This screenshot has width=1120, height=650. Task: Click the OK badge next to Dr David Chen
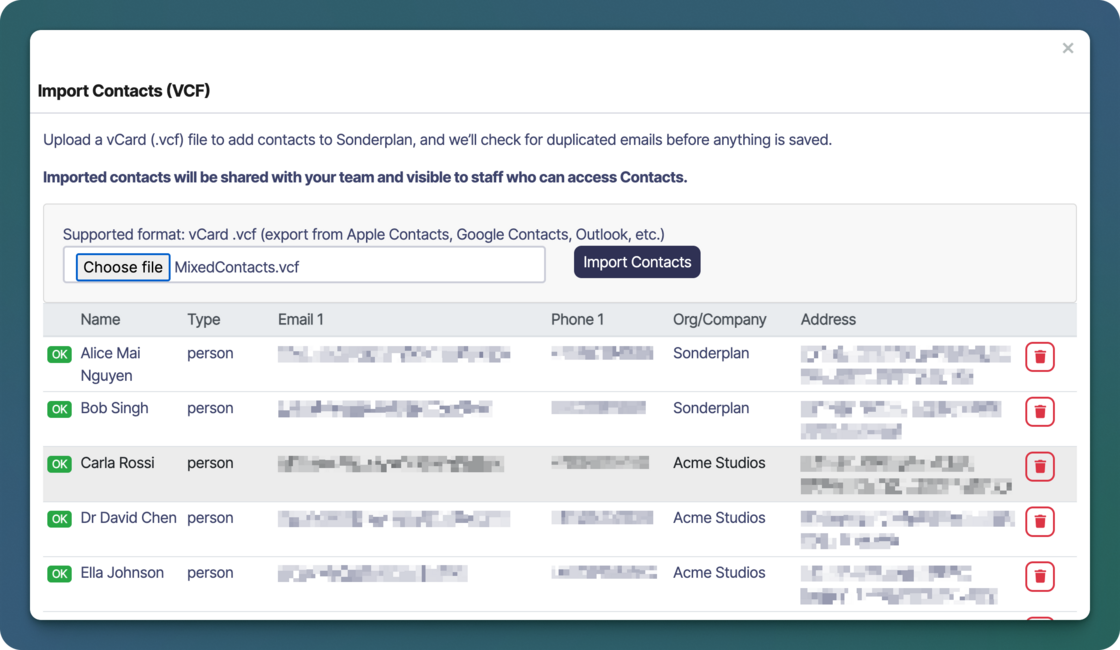click(59, 518)
